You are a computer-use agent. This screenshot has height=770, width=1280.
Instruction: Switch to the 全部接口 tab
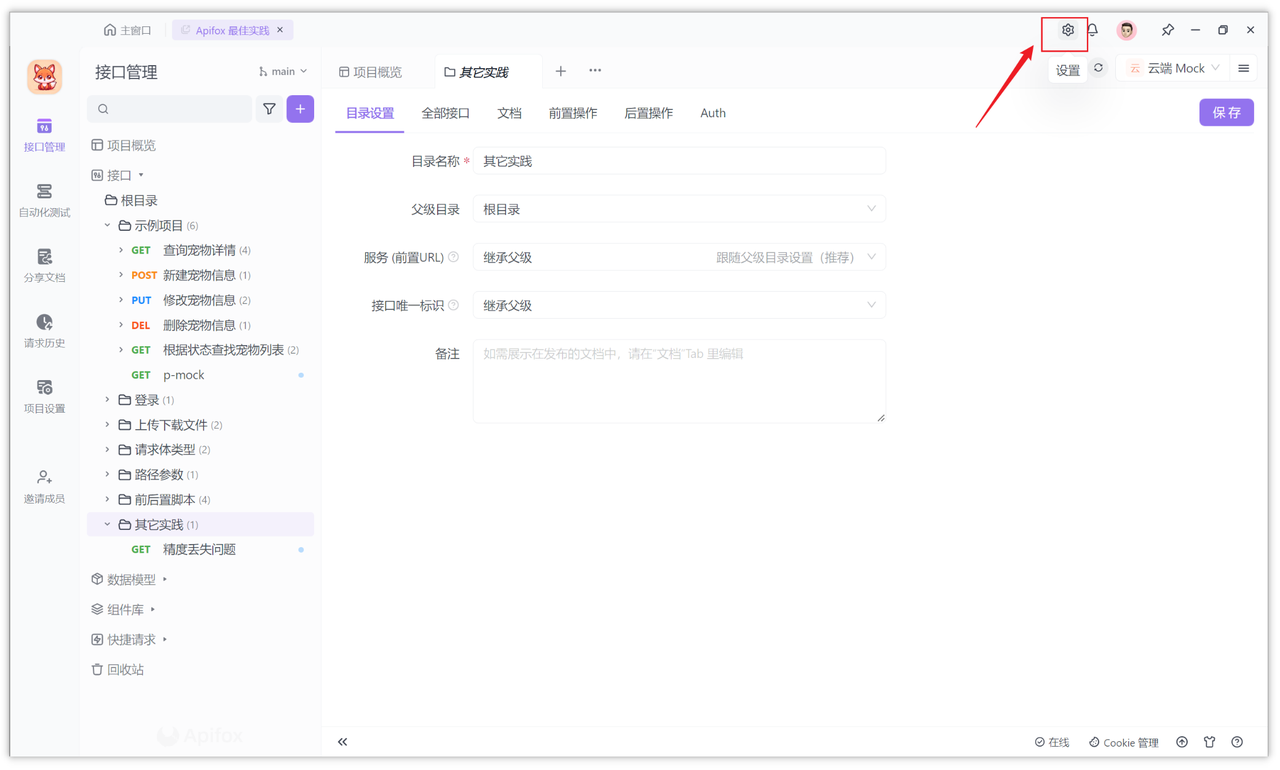click(445, 113)
